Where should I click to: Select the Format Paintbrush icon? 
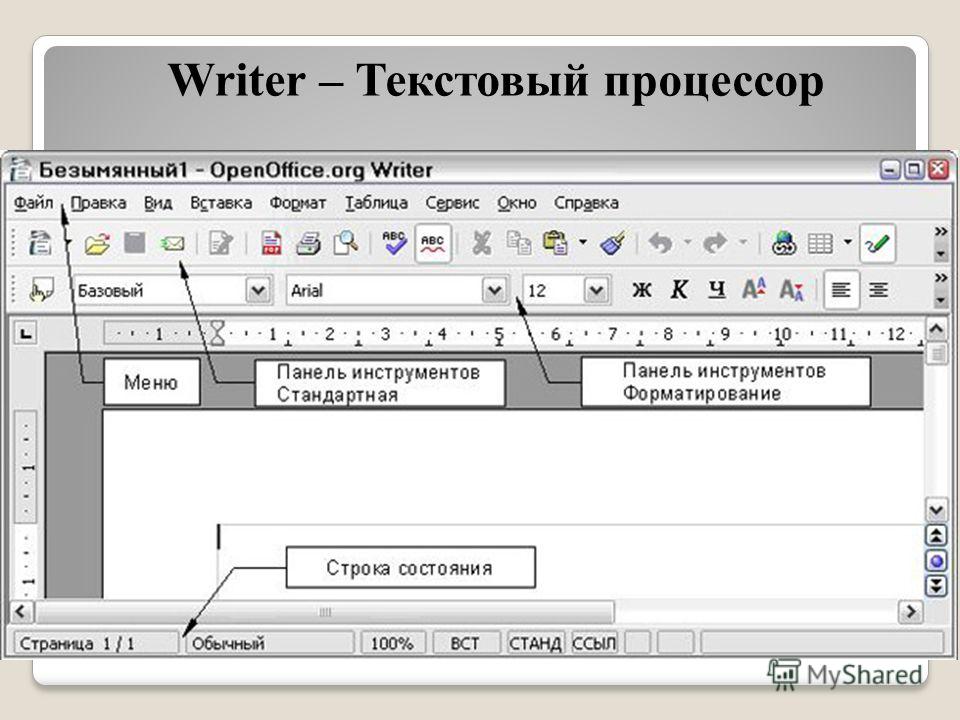(x=612, y=243)
